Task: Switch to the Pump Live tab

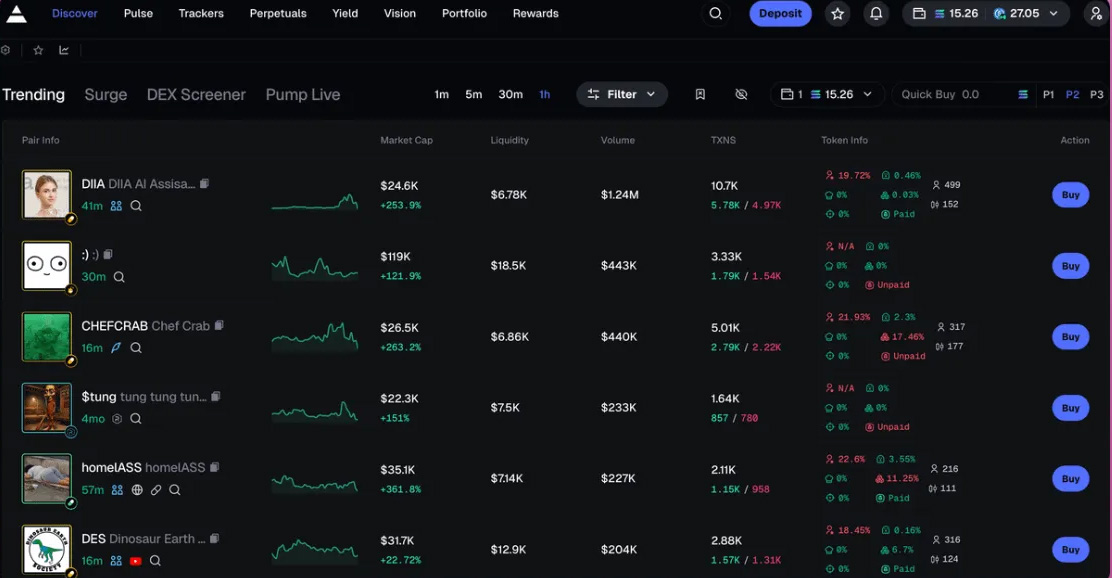Action: [x=302, y=94]
